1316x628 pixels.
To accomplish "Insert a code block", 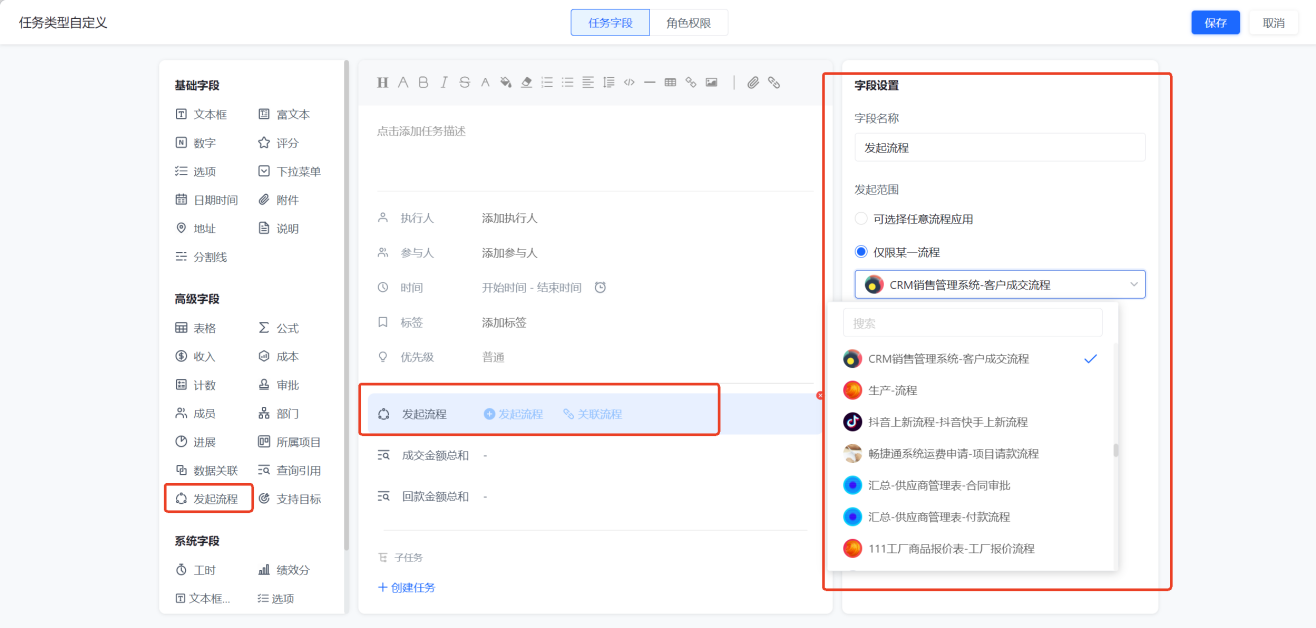I will point(629,83).
